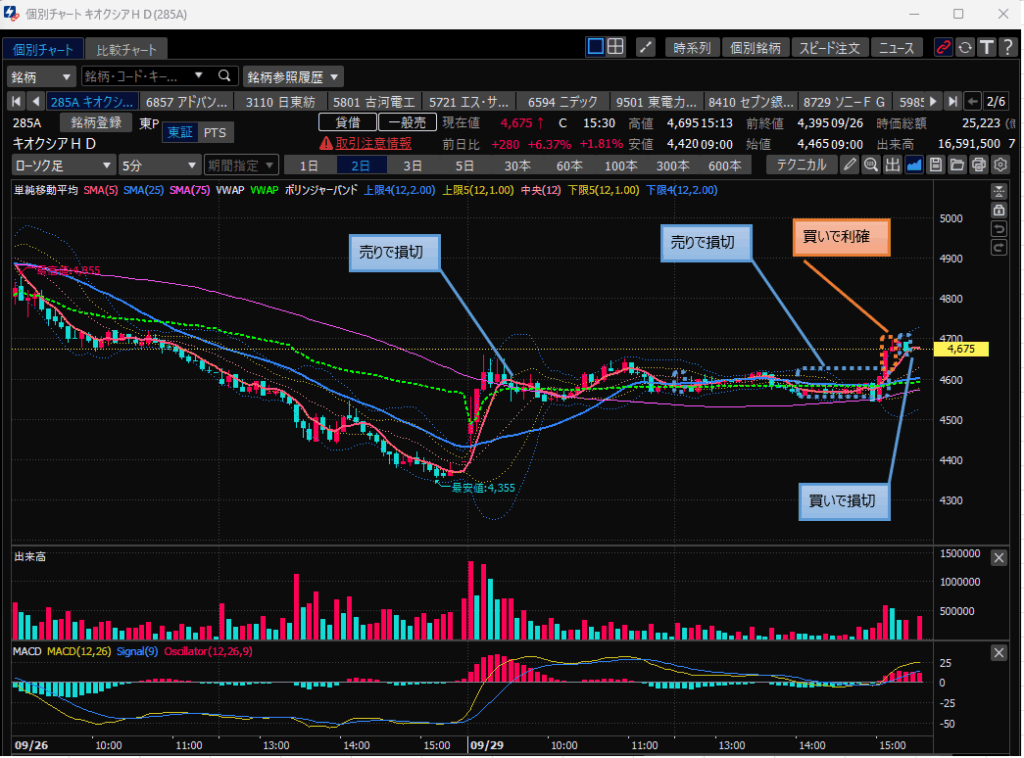Open chart settings gear icon
The height and width of the screenshot is (758, 1024).
coord(999,165)
